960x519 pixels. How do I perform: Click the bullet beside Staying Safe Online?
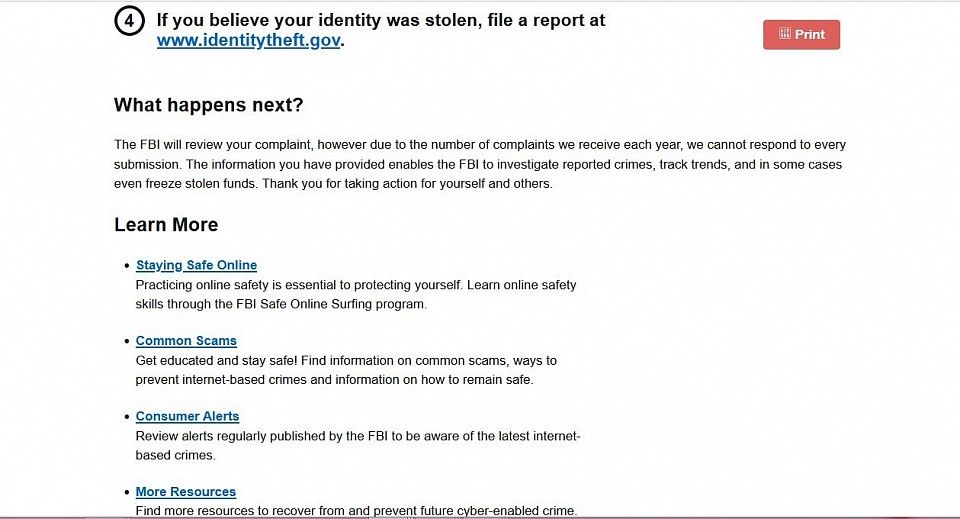coord(127,266)
